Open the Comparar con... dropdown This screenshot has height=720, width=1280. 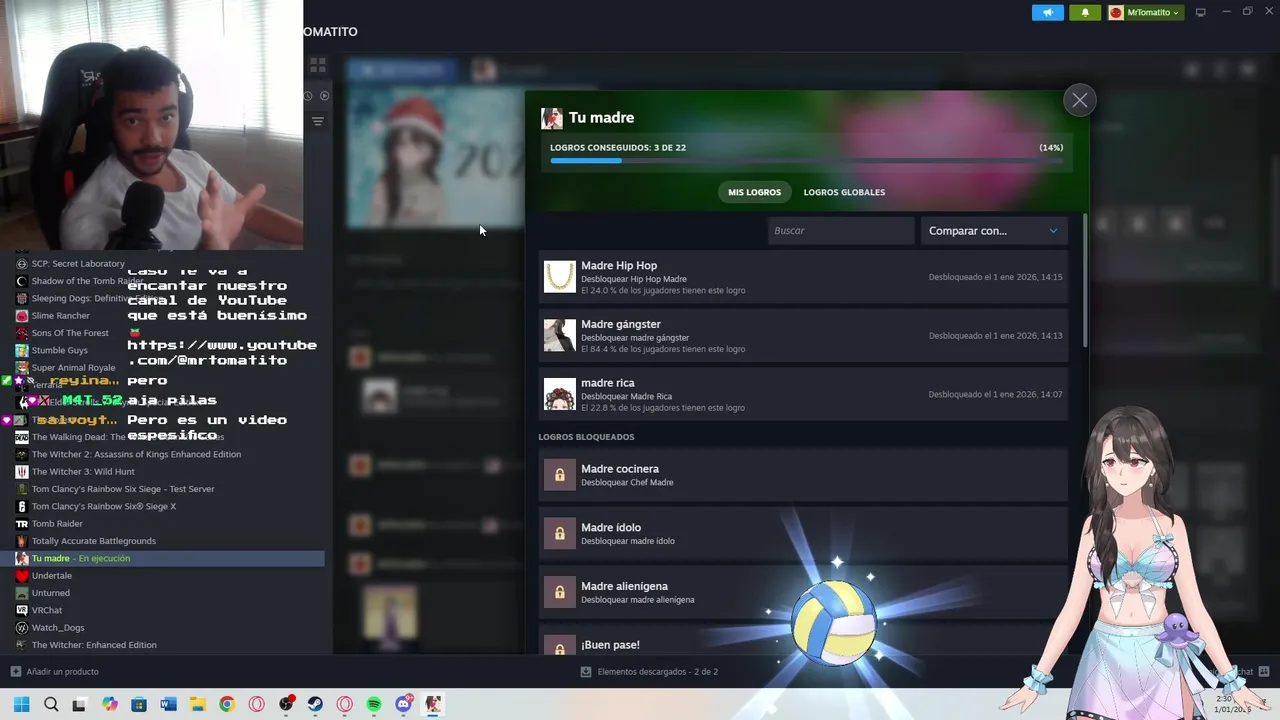tap(993, 231)
